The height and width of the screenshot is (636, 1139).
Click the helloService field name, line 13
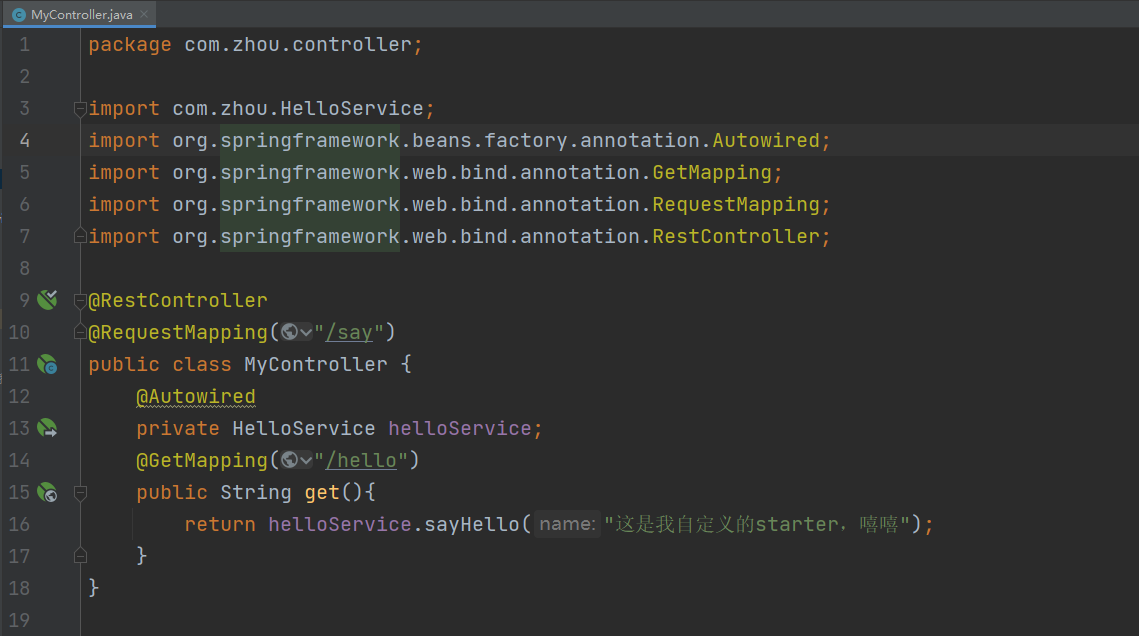[x=460, y=428]
